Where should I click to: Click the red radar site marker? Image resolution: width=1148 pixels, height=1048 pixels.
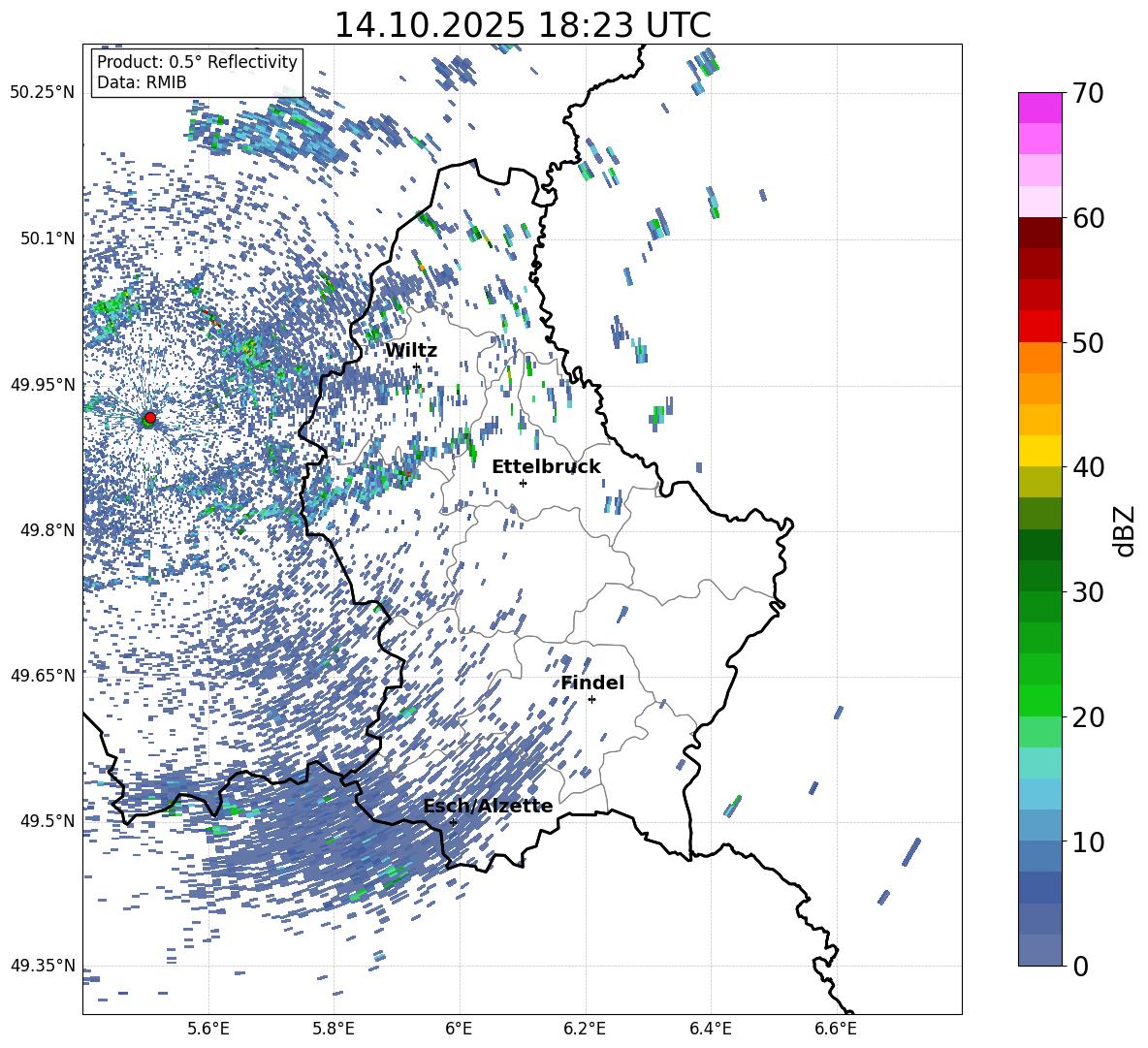[x=150, y=418]
